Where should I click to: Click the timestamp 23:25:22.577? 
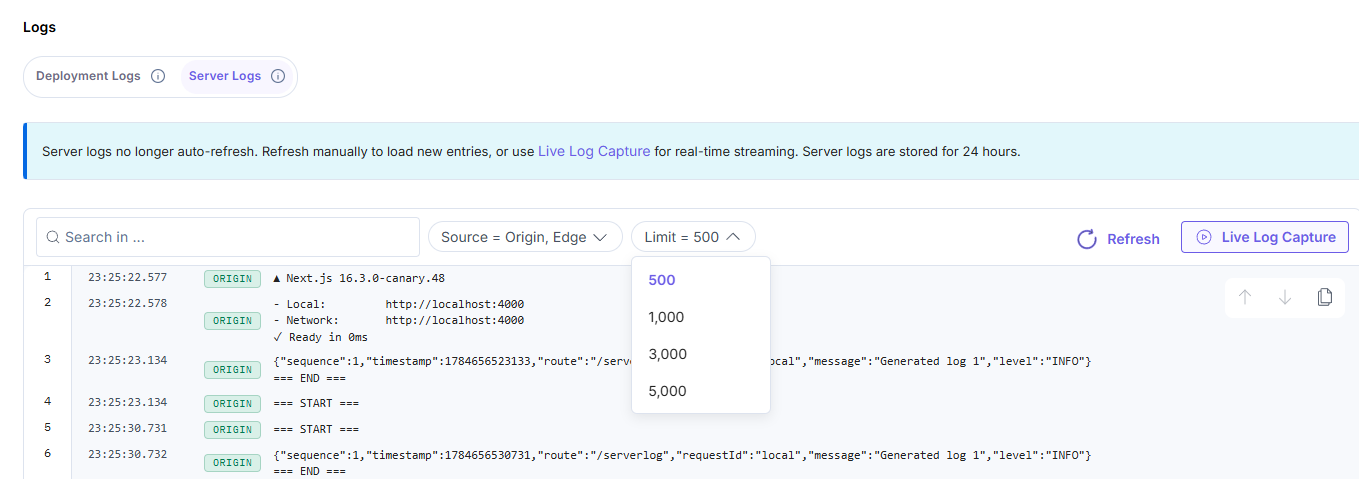coord(128,277)
